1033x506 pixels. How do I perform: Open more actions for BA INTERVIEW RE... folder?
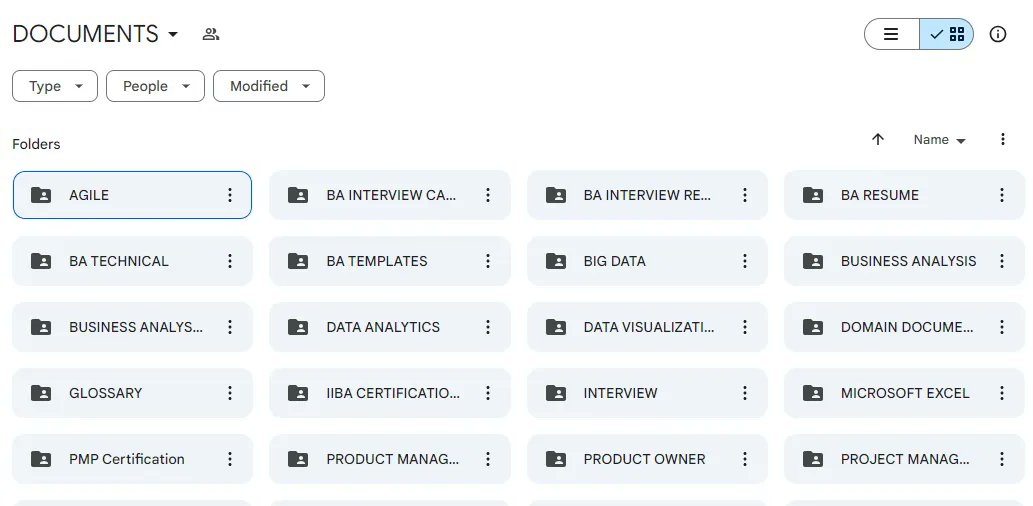point(744,195)
